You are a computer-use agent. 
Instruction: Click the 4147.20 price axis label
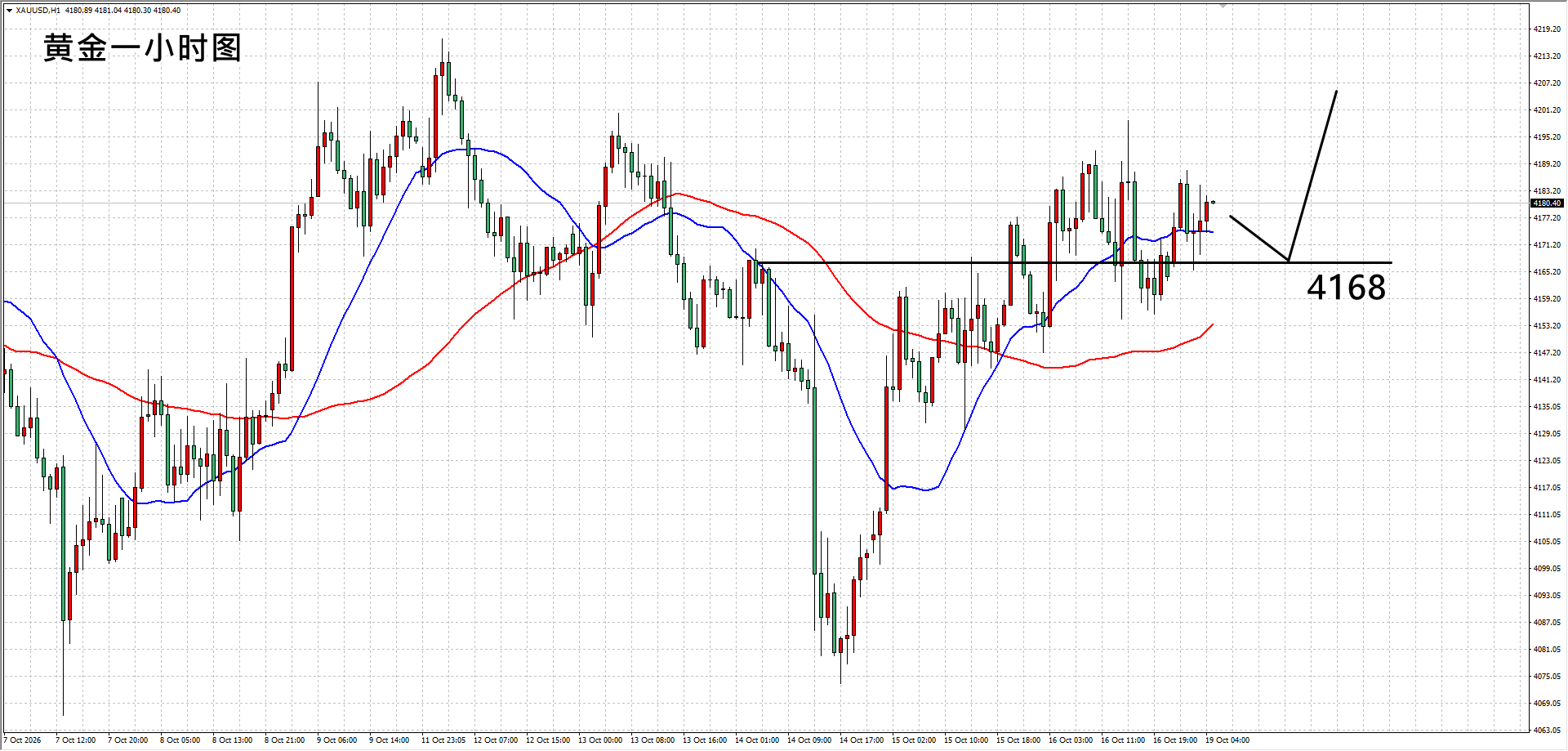(x=1547, y=353)
